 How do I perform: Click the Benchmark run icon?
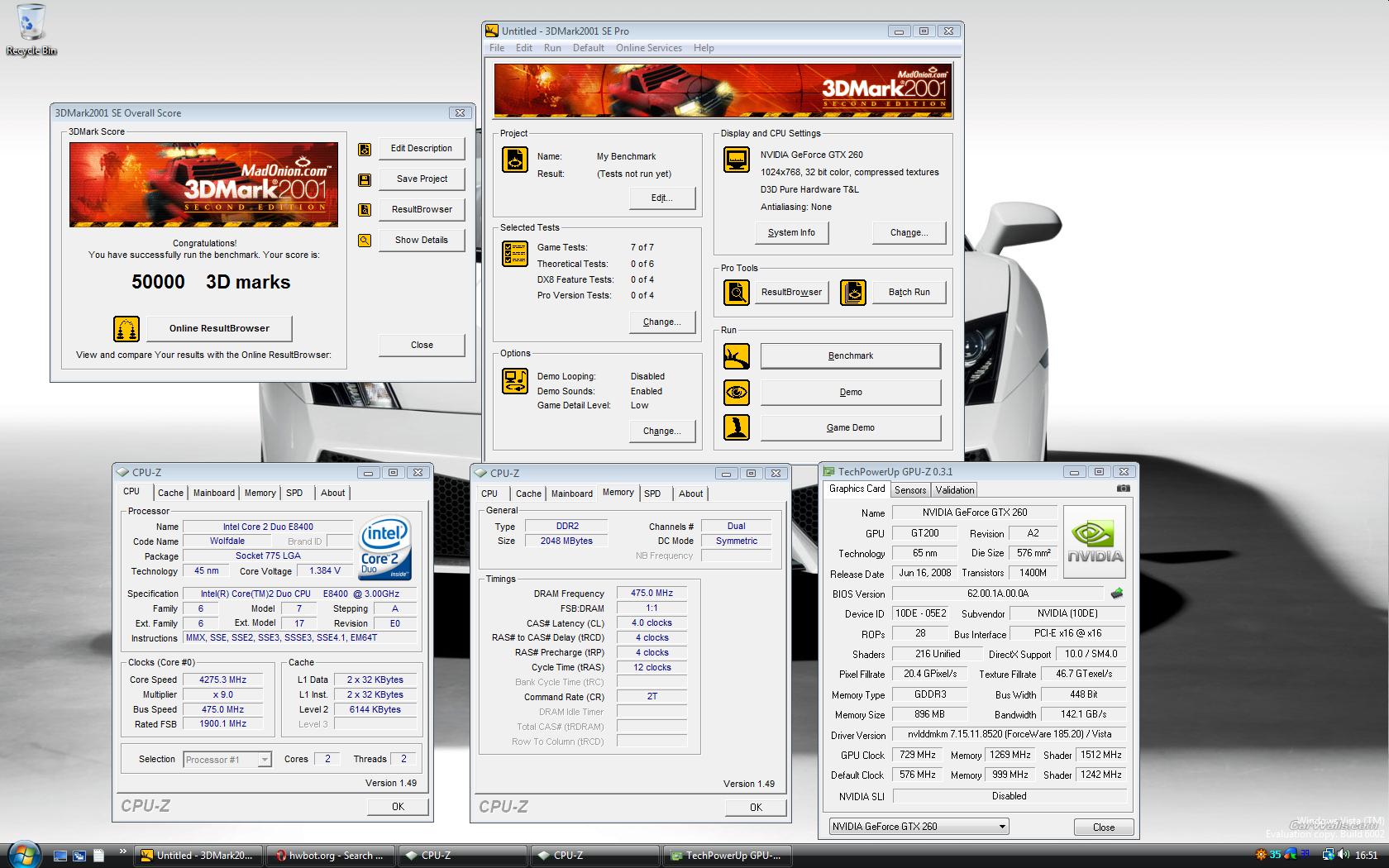click(737, 356)
